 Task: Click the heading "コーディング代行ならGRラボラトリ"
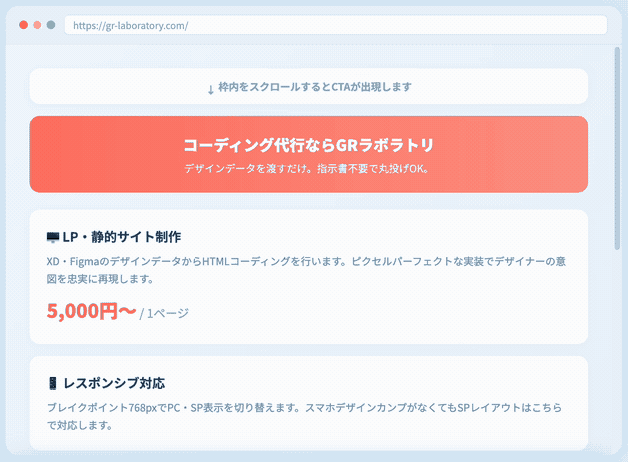click(309, 145)
